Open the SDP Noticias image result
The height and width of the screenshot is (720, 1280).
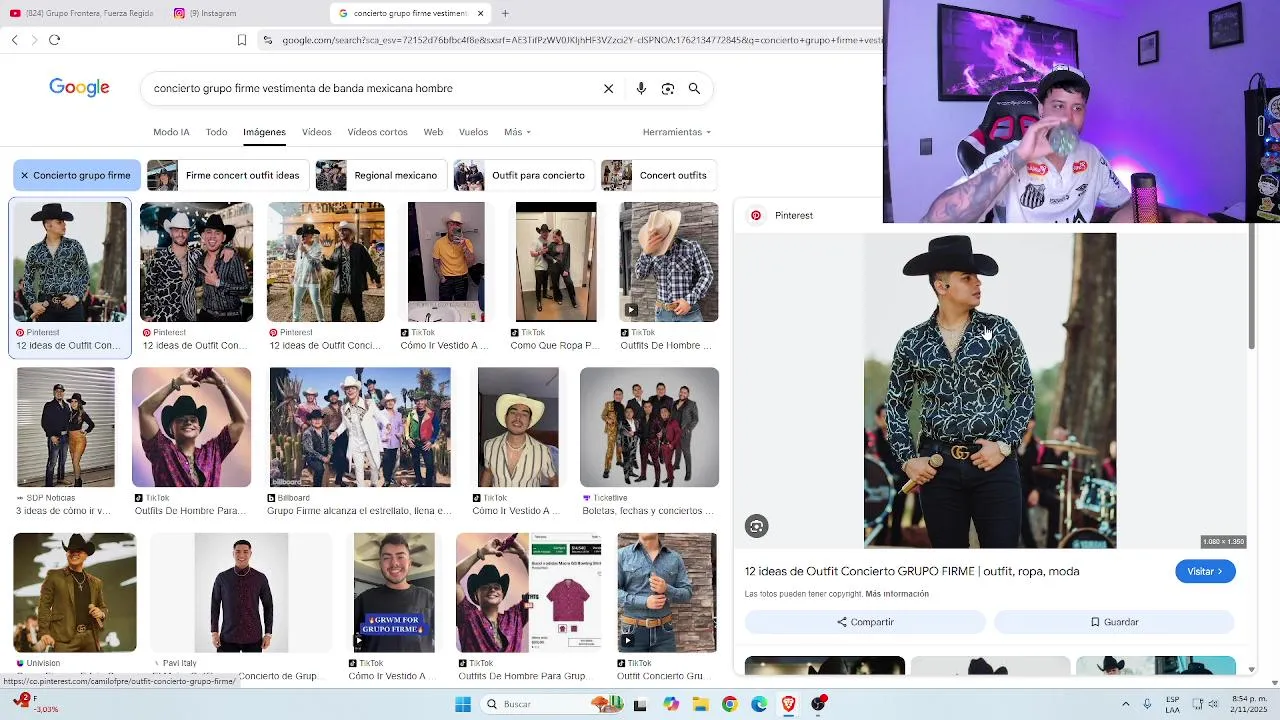[x=66, y=427]
